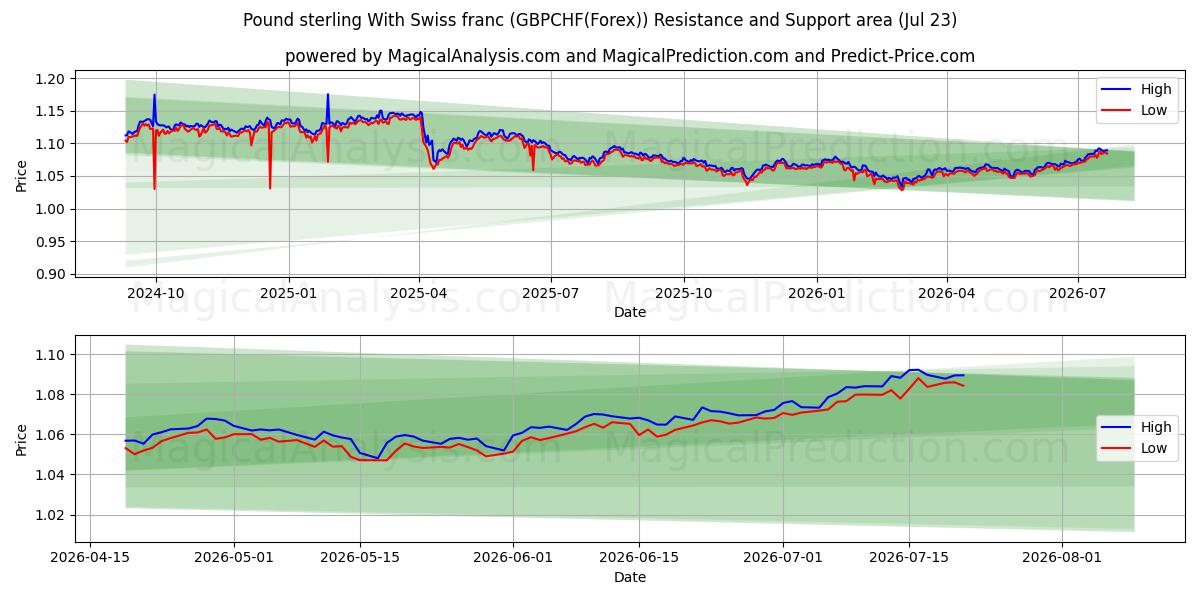Click the '1.00' y-axis tick label
Image resolution: width=1200 pixels, height=600 pixels.
click(x=52, y=209)
